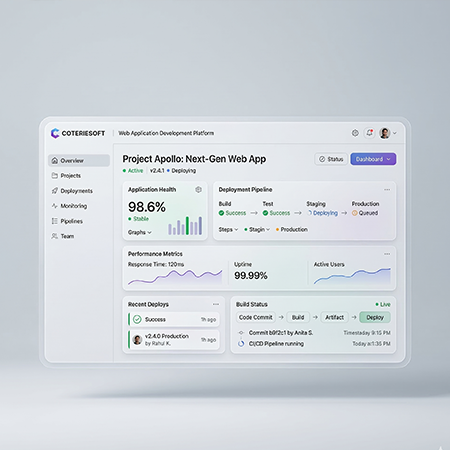Viewport: 450px width, 450px height.
Task: Click the Team people icon
Action: [55, 236]
